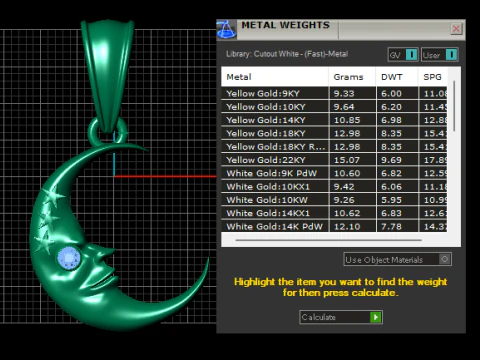Image resolution: width=480 pixels, height=360 pixels.
Task: Select the Yellow Gold:18KY R... row
Action: (x=334, y=147)
